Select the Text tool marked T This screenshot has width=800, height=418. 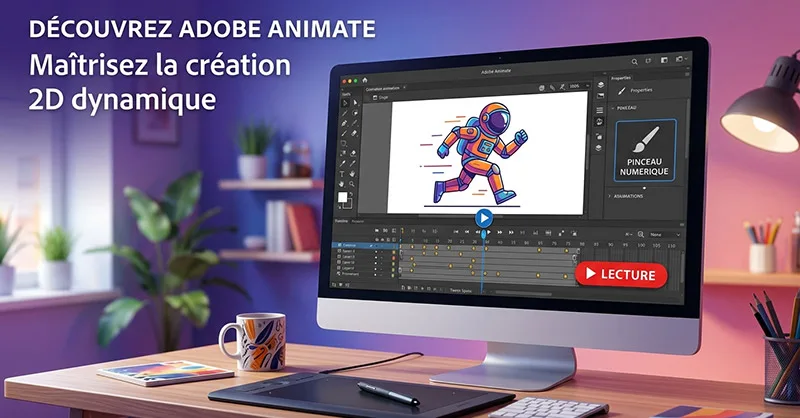point(342,175)
